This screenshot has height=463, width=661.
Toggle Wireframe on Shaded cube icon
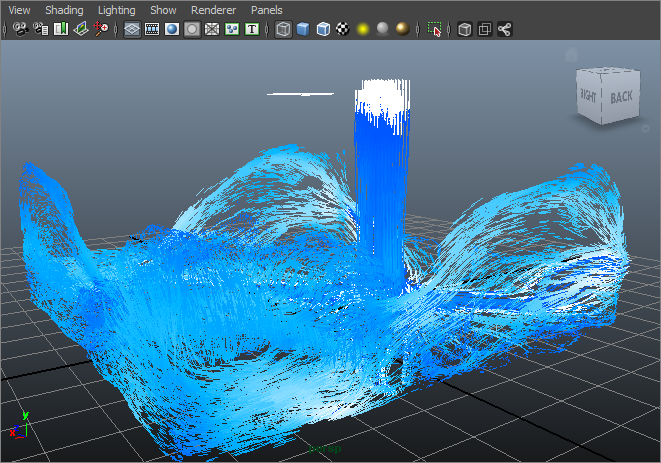click(x=323, y=29)
